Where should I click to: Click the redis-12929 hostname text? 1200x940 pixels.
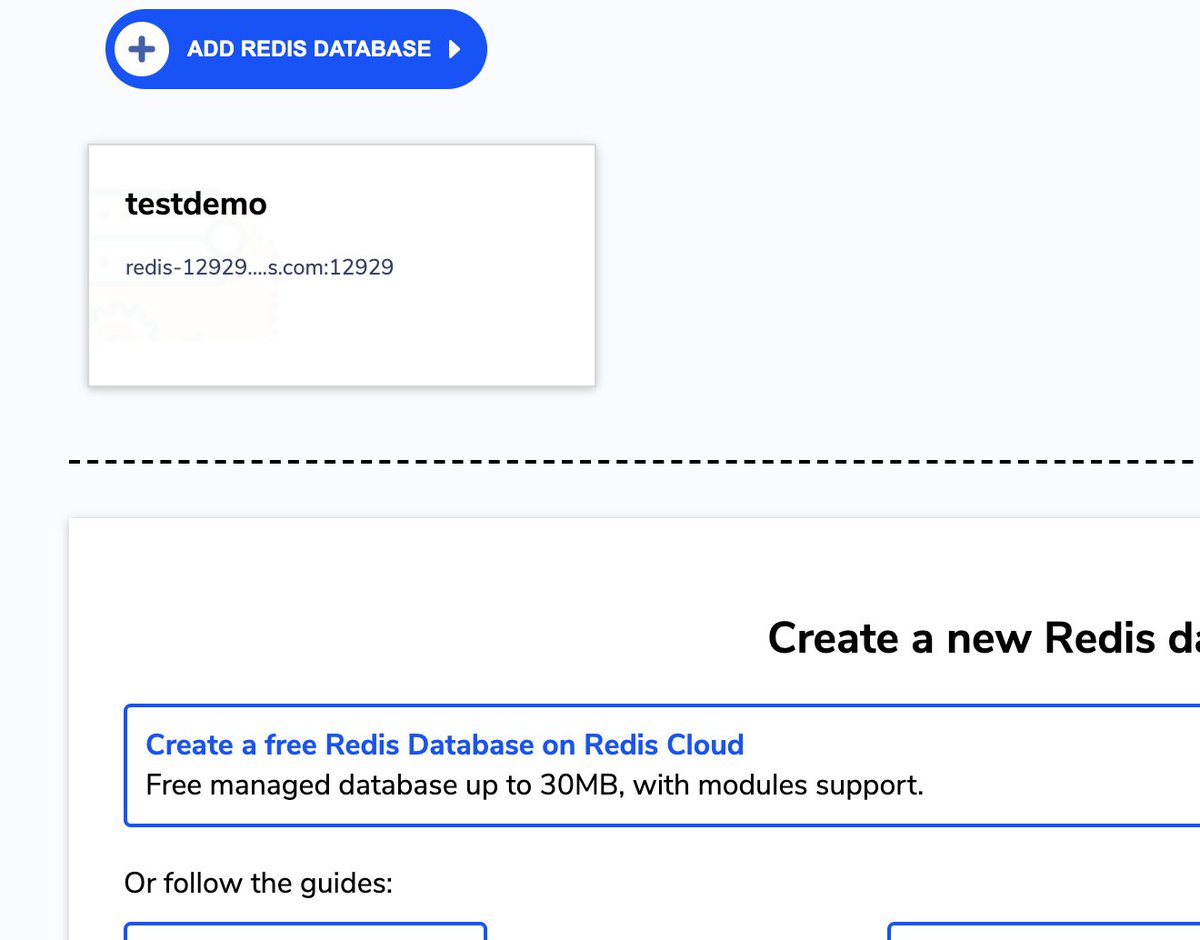pyautogui.click(x=260, y=267)
